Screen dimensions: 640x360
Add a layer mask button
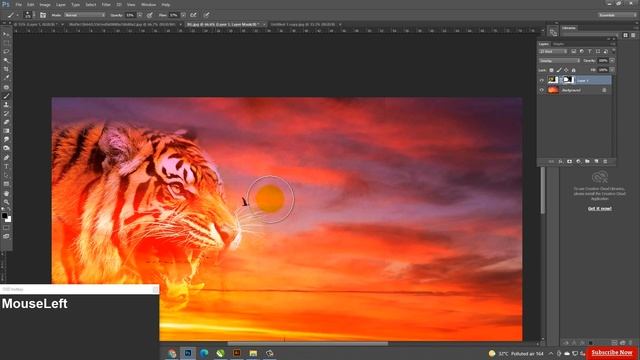click(569, 162)
